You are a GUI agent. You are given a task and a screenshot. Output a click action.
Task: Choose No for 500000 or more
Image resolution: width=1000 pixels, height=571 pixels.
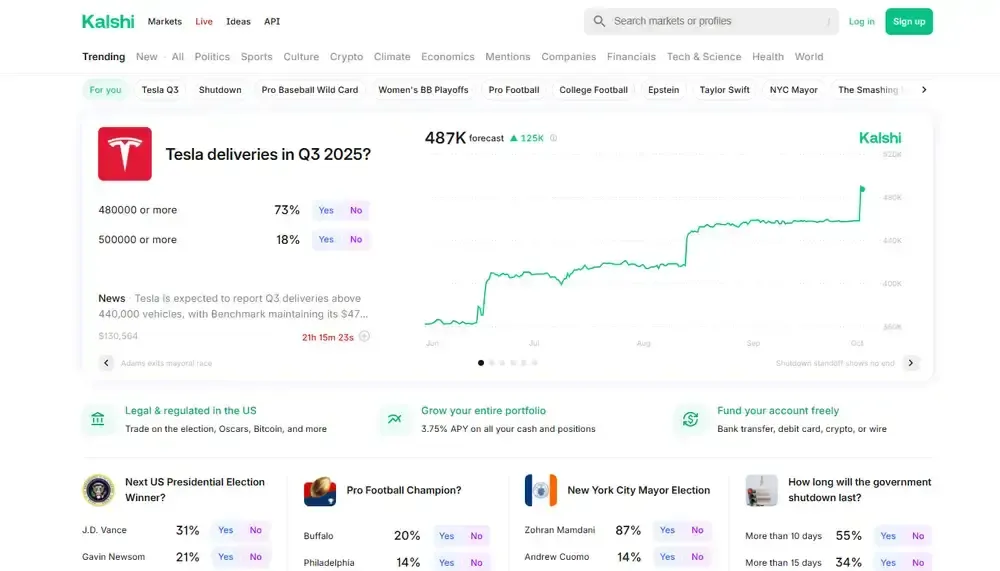coord(356,239)
